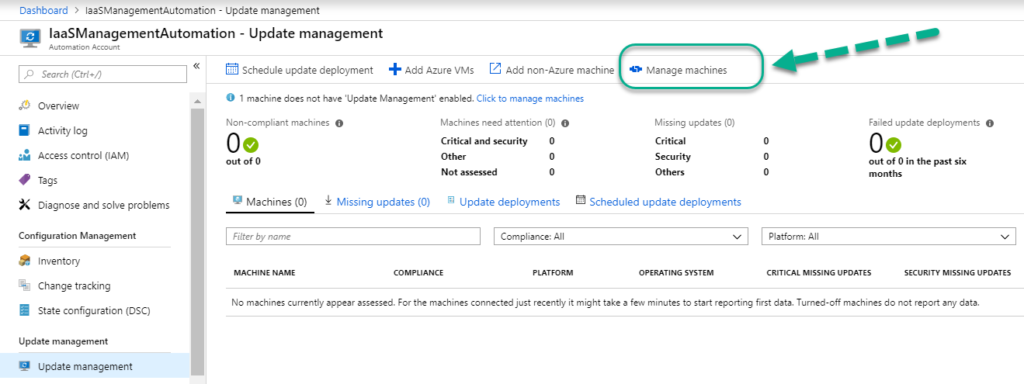Click the Dashboard breadcrumb link
The image size is (1024, 384).
43,10
